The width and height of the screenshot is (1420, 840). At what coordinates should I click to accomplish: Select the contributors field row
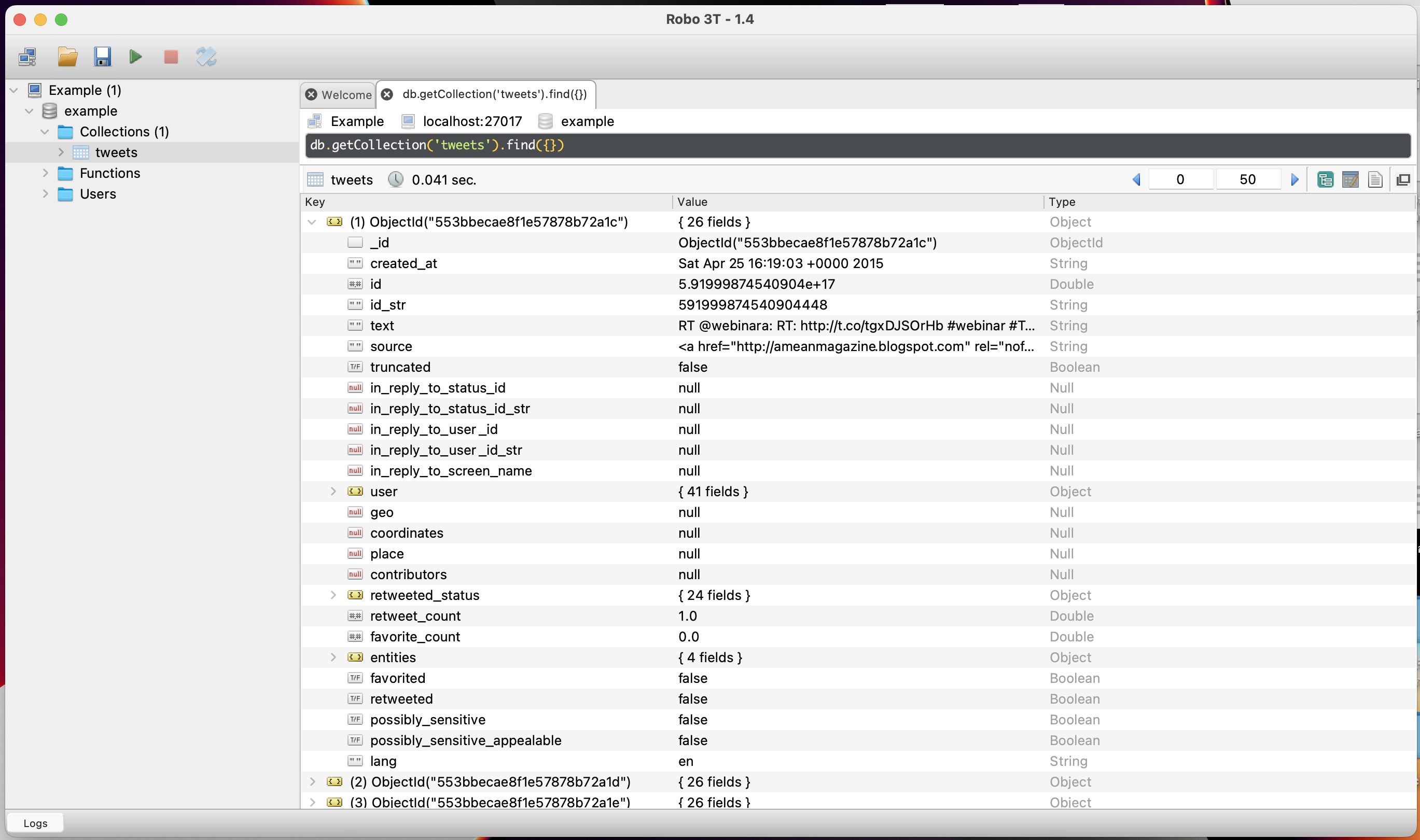point(858,575)
